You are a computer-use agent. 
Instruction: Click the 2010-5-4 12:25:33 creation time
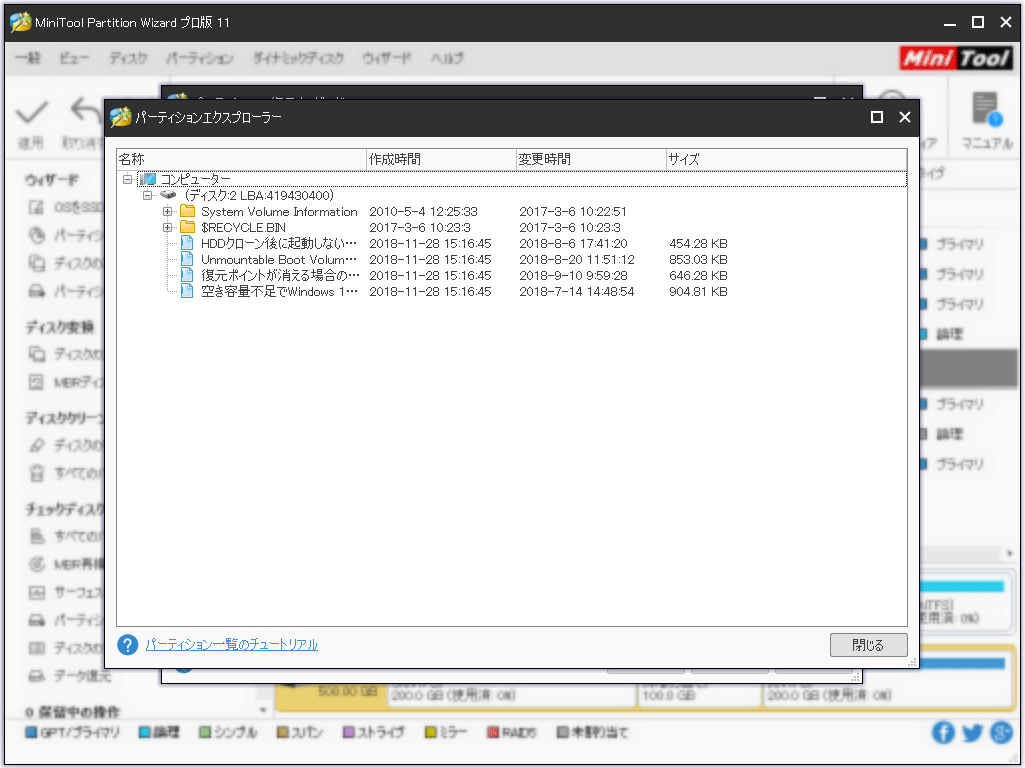coord(424,212)
